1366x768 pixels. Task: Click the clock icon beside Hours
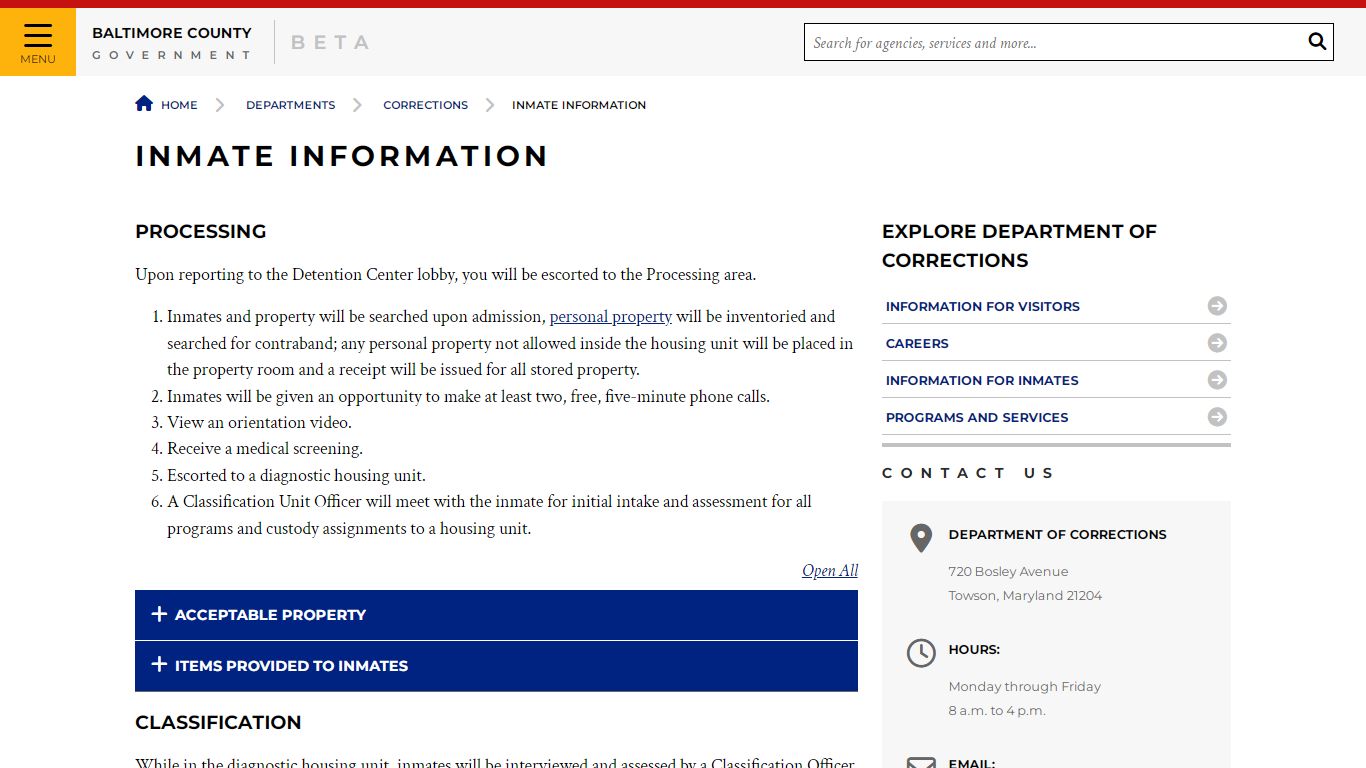[x=921, y=653]
